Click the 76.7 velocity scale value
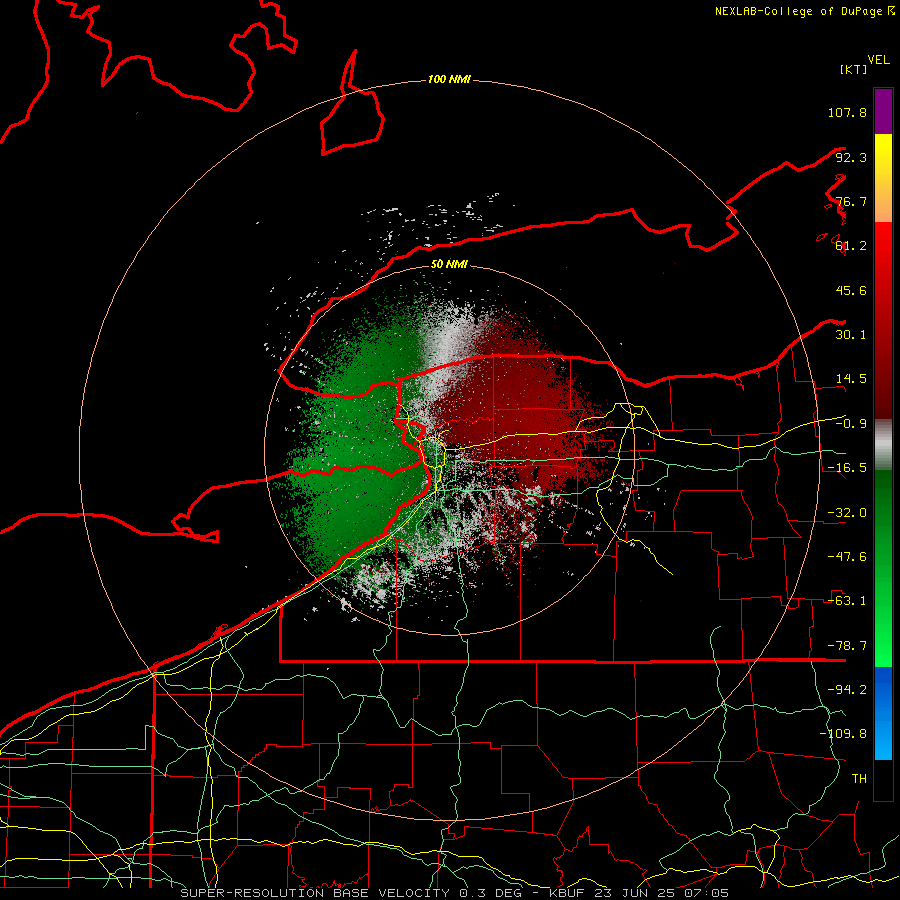The image size is (900, 900). tap(851, 201)
